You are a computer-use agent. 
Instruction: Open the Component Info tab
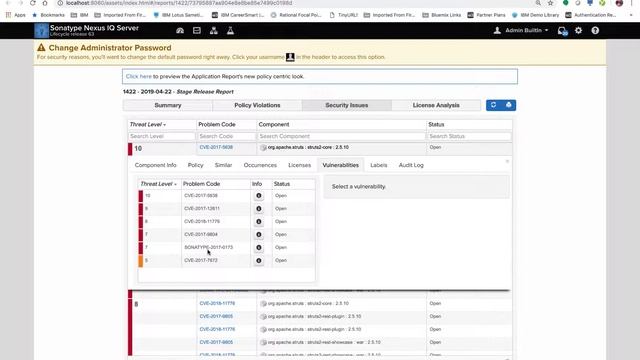coord(156,165)
